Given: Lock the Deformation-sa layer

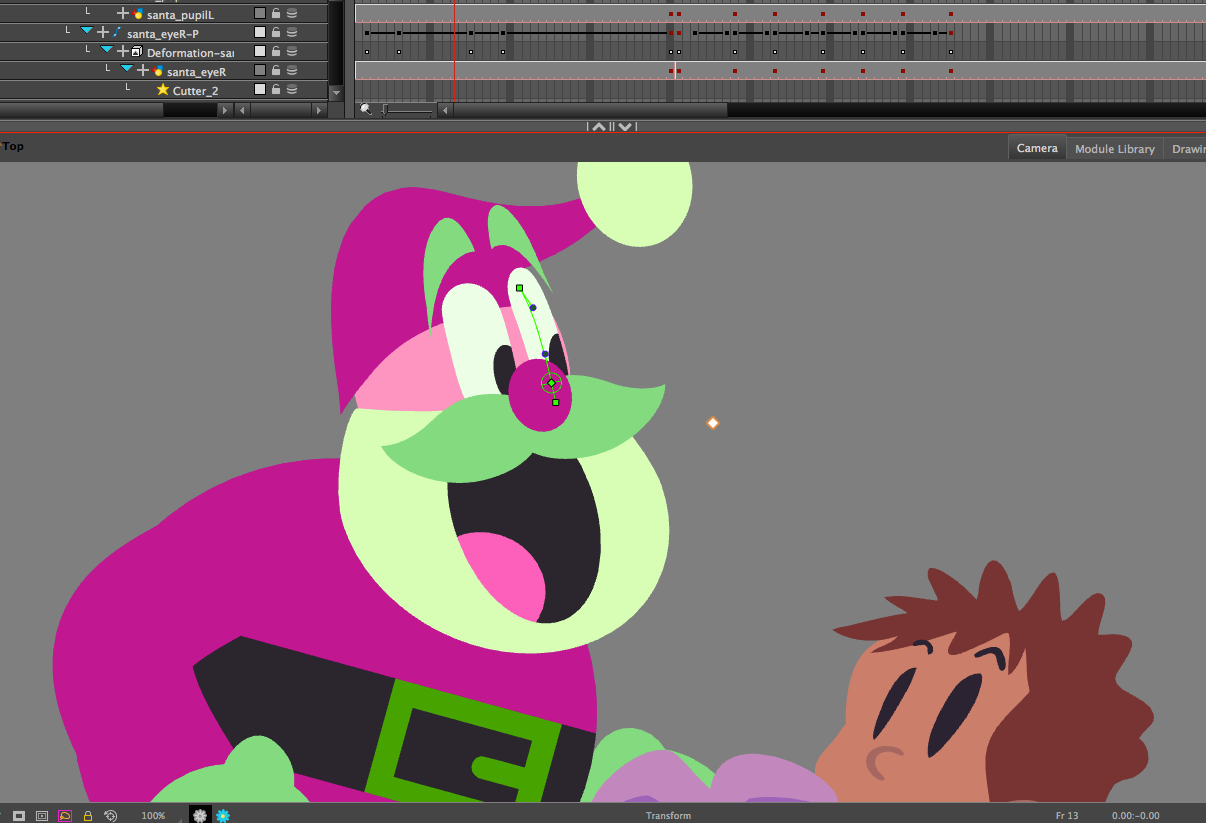Looking at the screenshot, I should pyautogui.click(x=276, y=52).
